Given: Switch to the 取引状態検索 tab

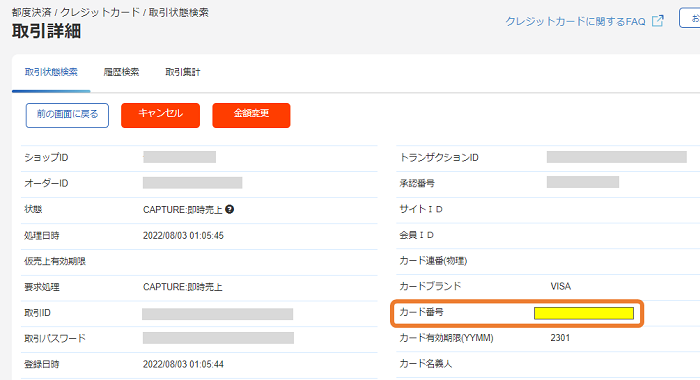Looking at the screenshot, I should 51,72.
